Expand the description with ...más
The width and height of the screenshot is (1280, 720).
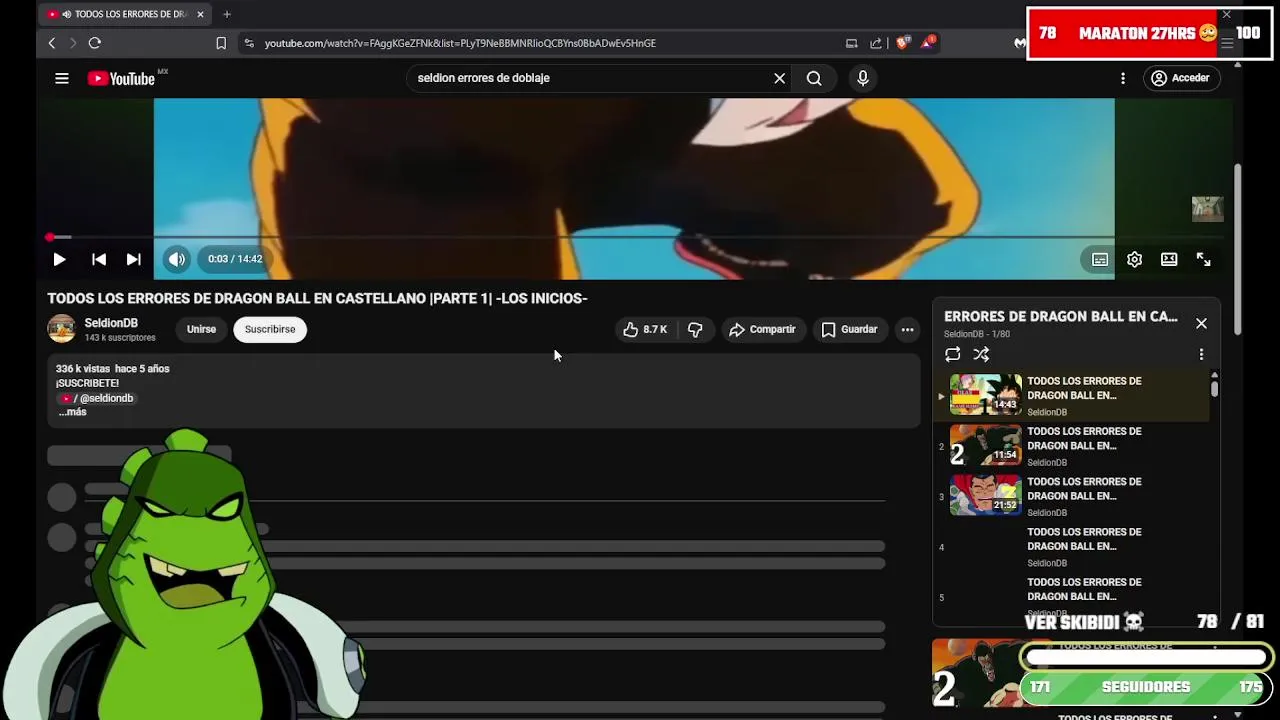(72, 412)
